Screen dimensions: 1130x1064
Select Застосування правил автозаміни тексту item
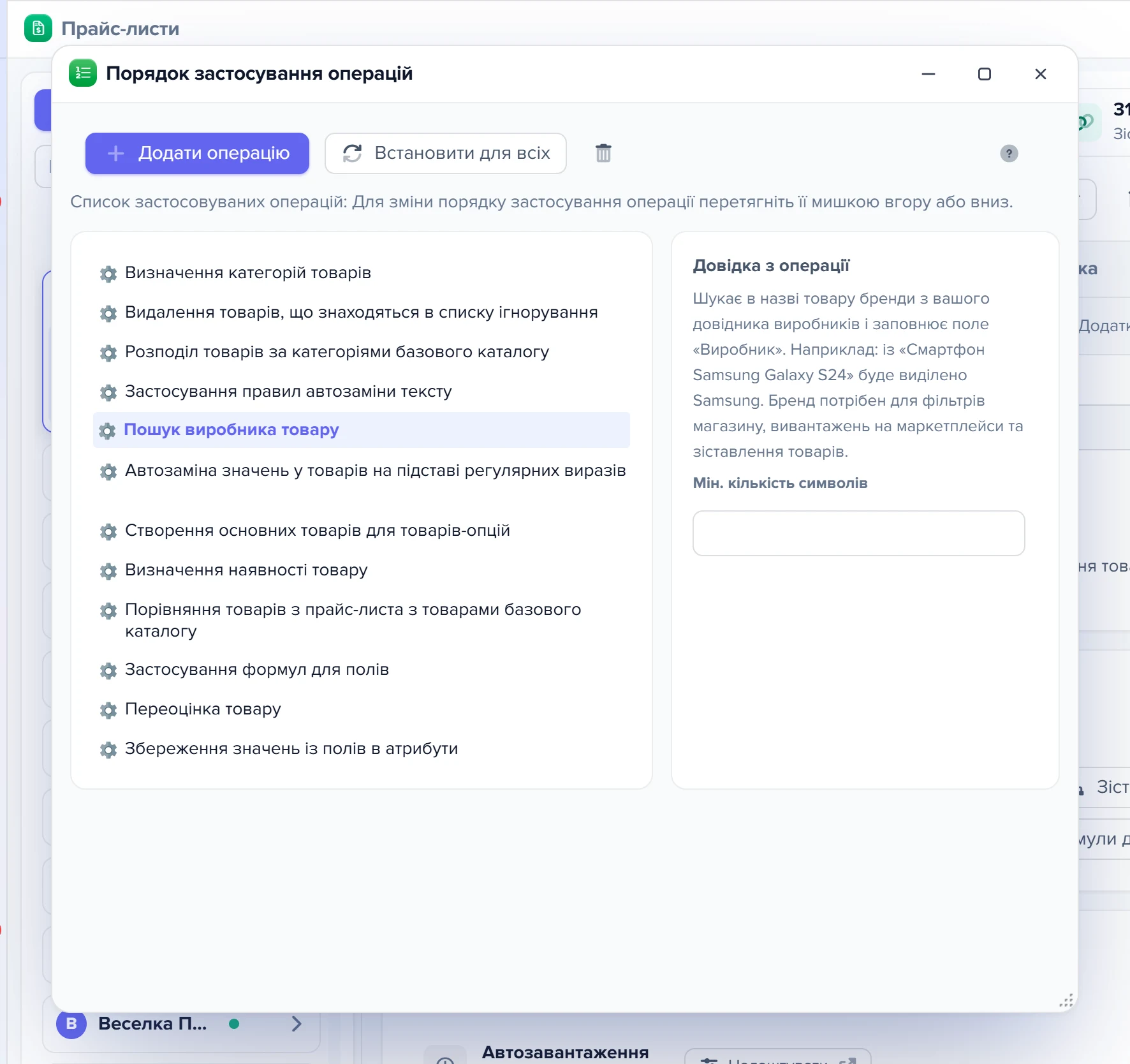[362, 392]
